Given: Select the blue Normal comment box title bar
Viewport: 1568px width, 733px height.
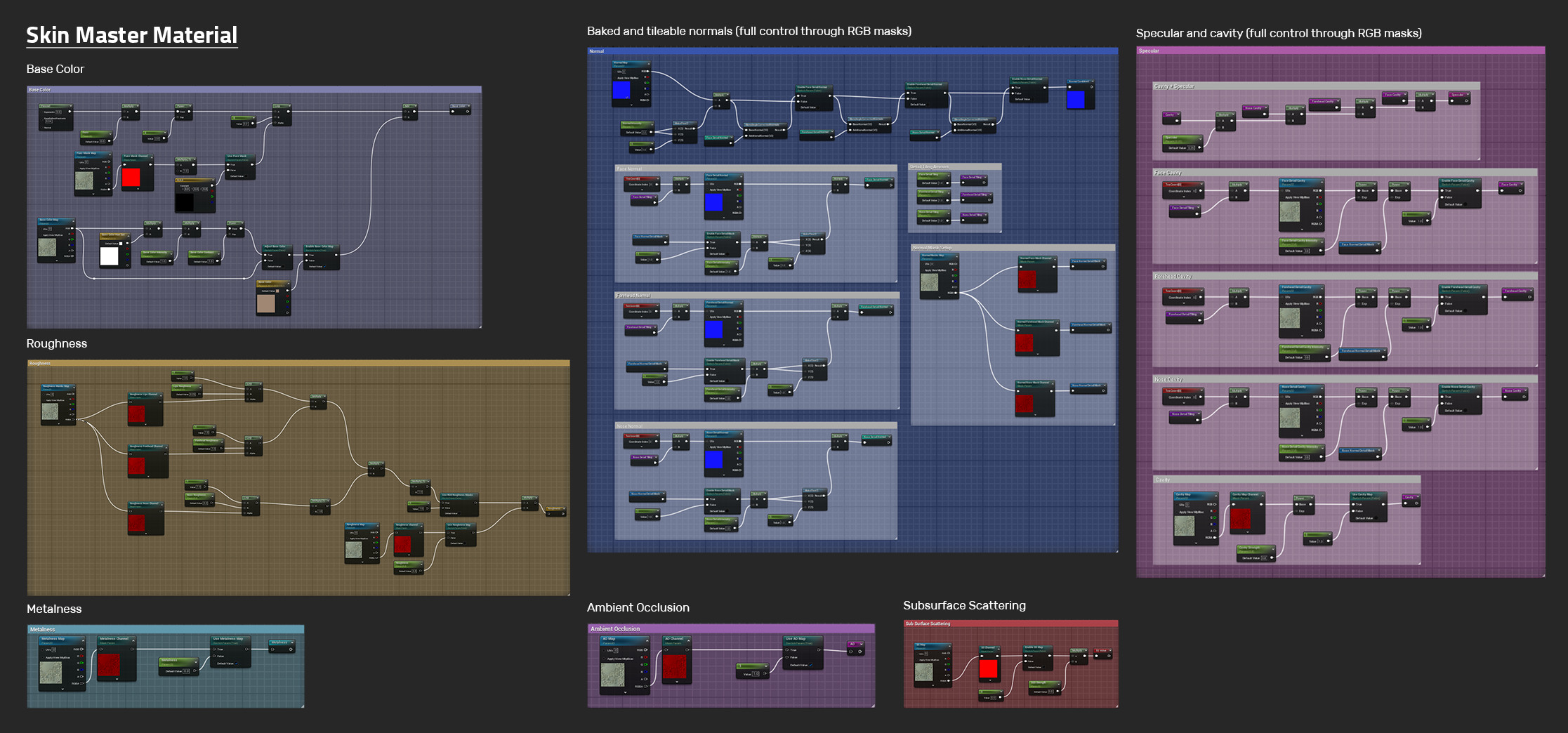Looking at the screenshot, I should tap(852, 51).
